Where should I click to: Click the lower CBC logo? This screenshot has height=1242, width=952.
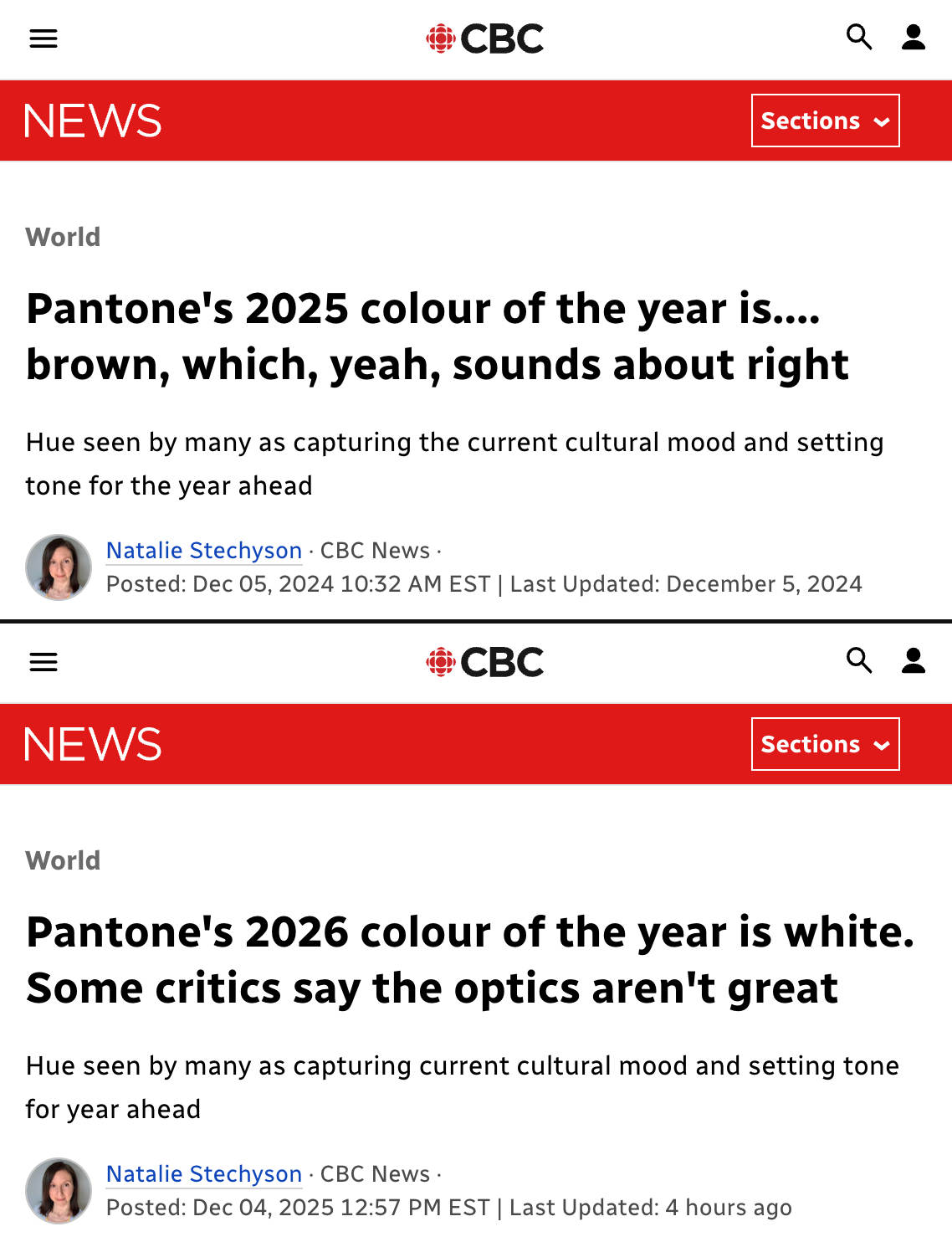[x=485, y=662]
